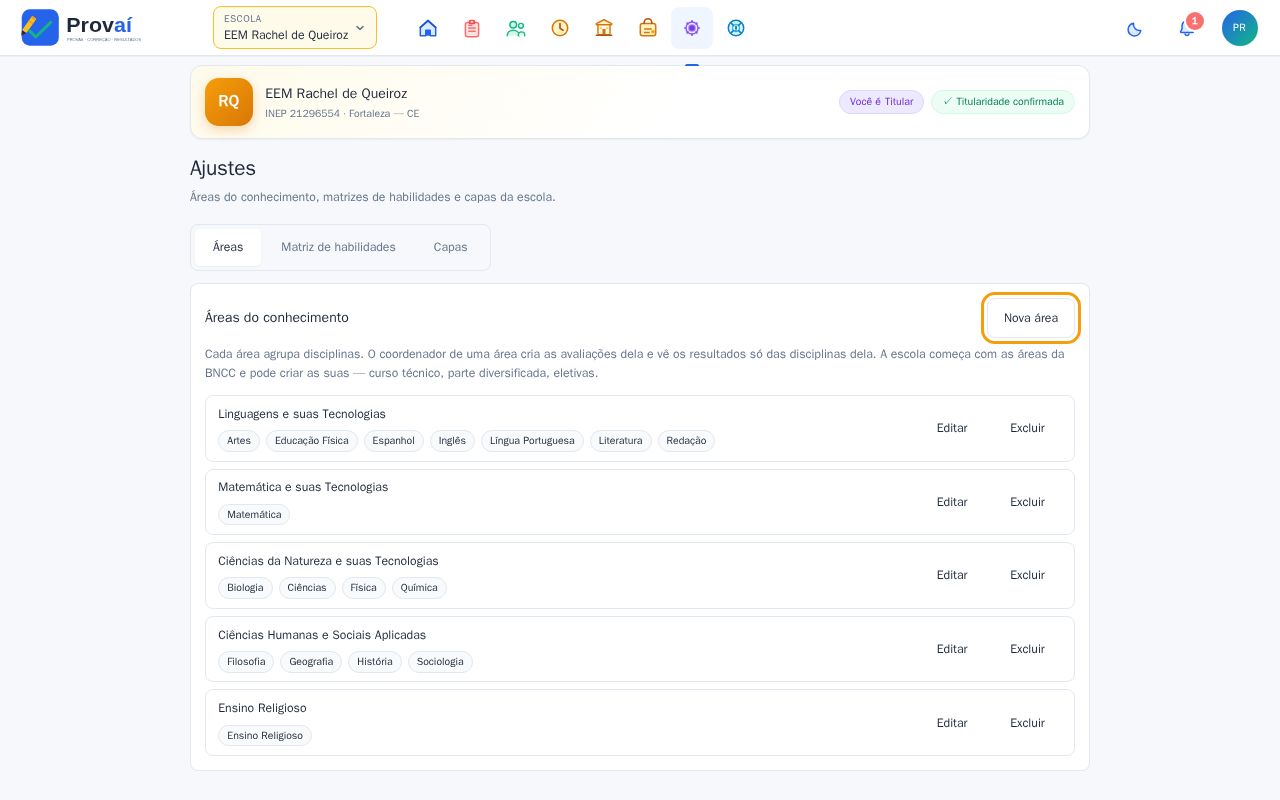Delete Ciências da Natureza area
This screenshot has width=1280, height=800.
(1027, 575)
